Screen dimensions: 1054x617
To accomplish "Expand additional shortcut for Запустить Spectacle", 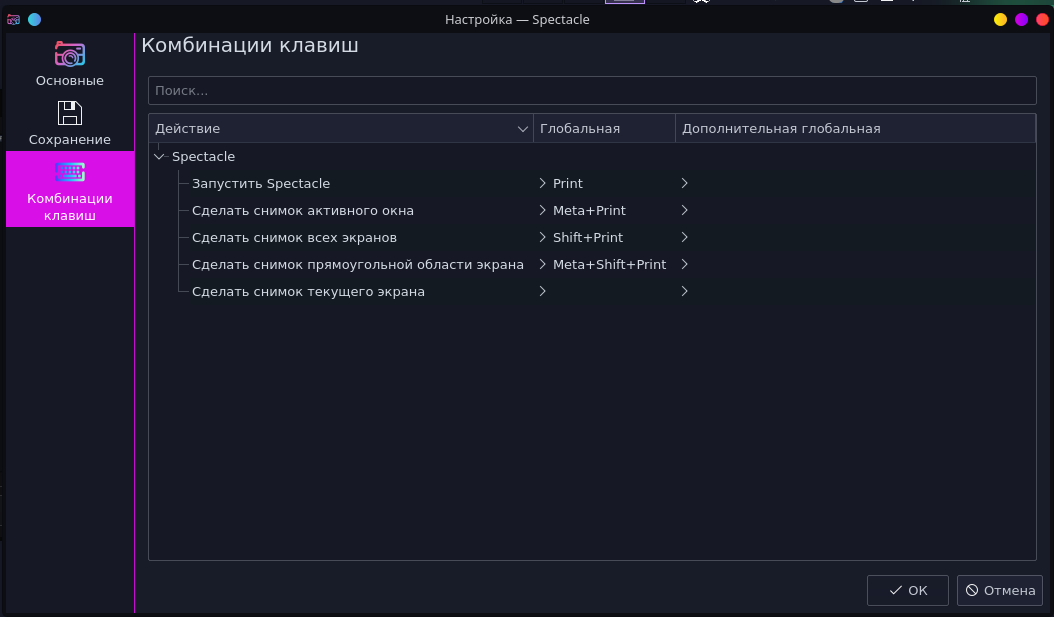I will click(684, 183).
